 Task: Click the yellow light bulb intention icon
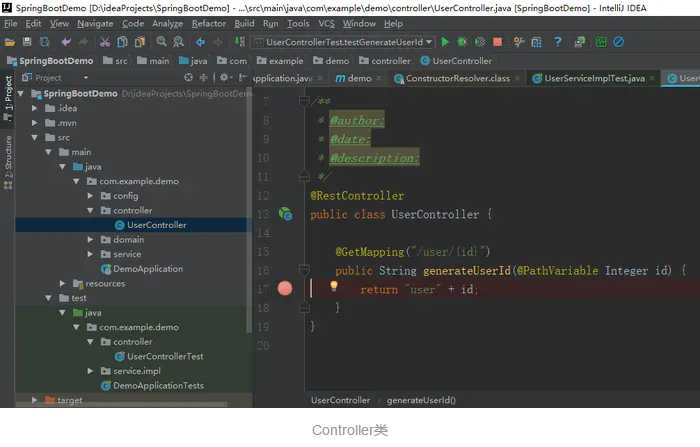click(x=333, y=286)
